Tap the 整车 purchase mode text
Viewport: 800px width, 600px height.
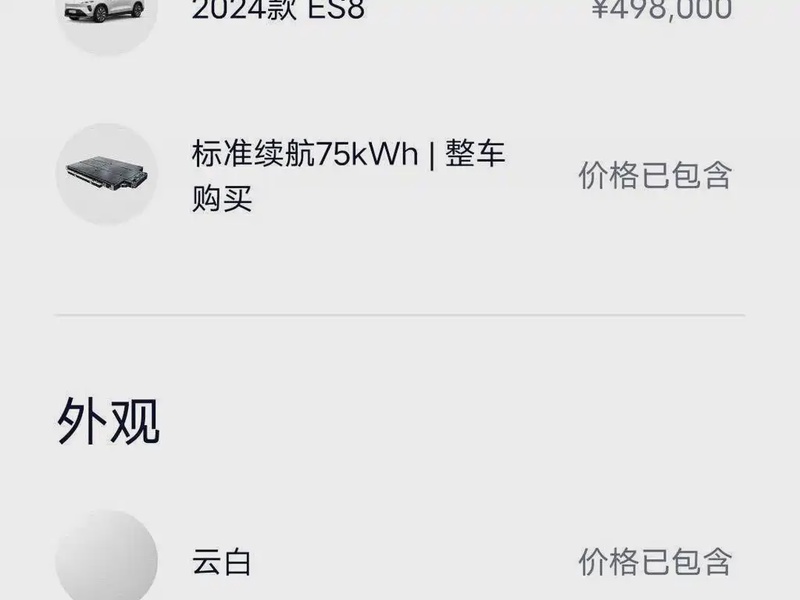point(476,154)
